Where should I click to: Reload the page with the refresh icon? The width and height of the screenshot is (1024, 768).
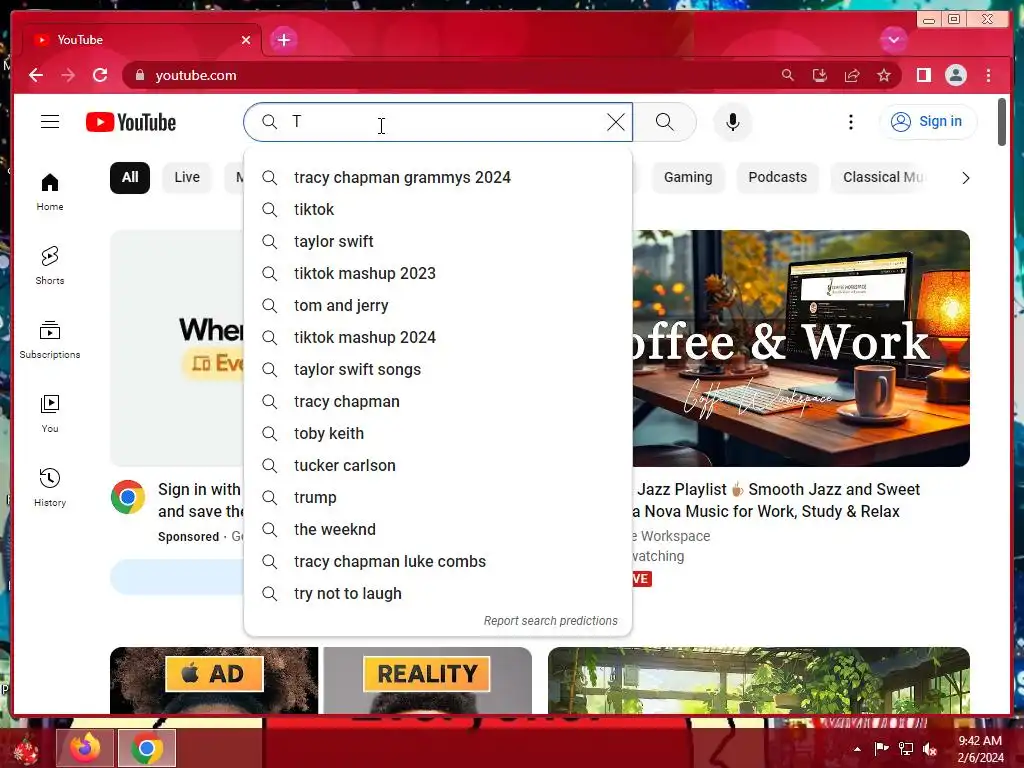[100, 75]
